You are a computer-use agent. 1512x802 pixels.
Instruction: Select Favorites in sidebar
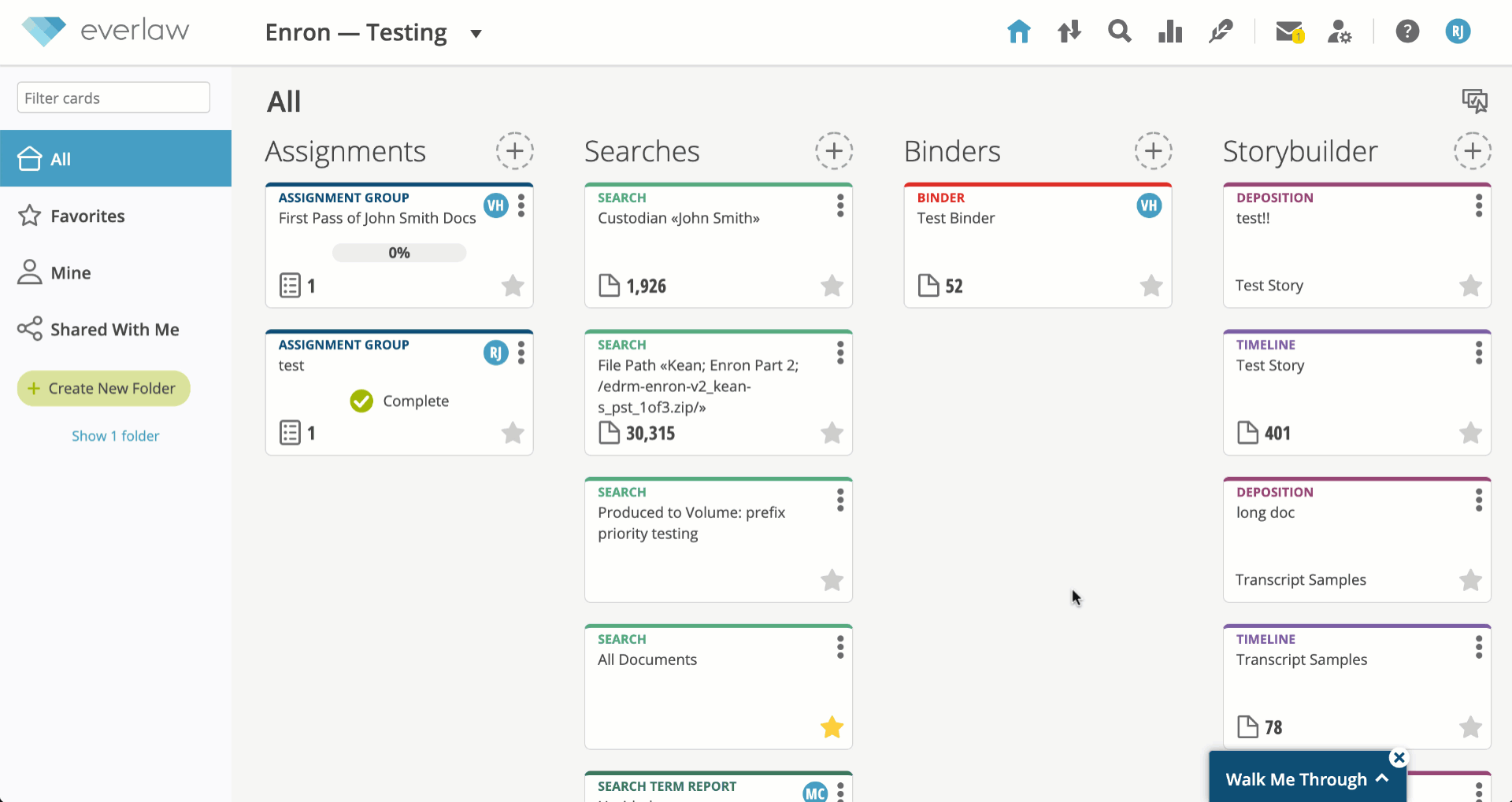[x=116, y=216]
